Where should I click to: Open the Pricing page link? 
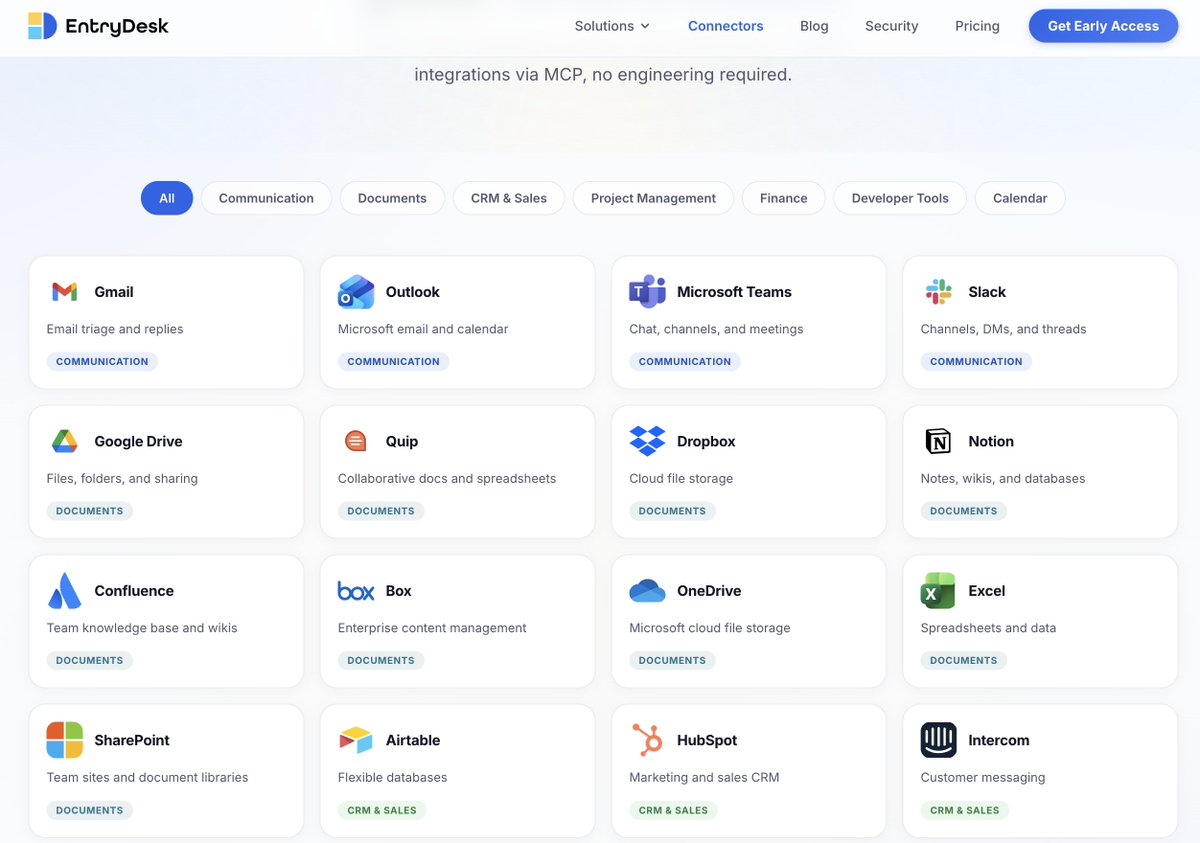coord(977,26)
